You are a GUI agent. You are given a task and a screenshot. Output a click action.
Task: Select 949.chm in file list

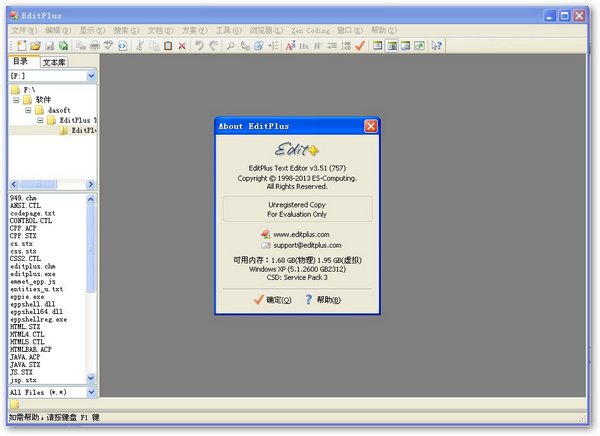coord(23,198)
